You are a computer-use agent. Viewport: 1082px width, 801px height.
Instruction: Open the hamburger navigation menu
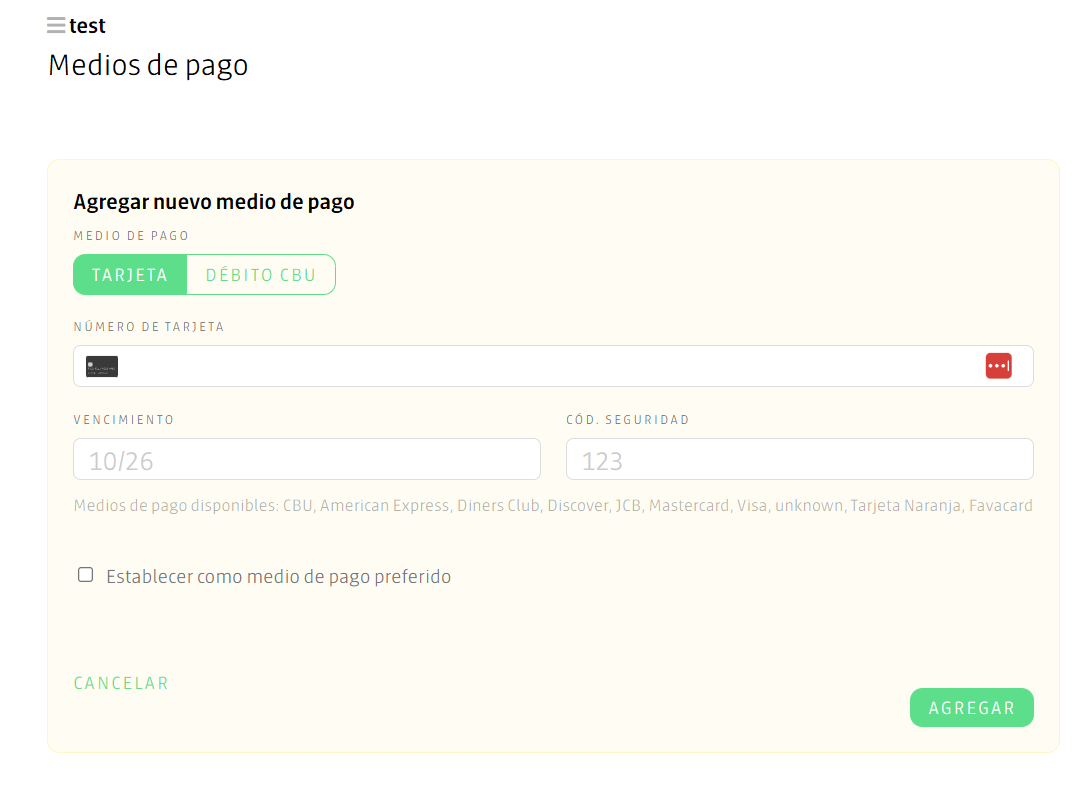[56, 25]
